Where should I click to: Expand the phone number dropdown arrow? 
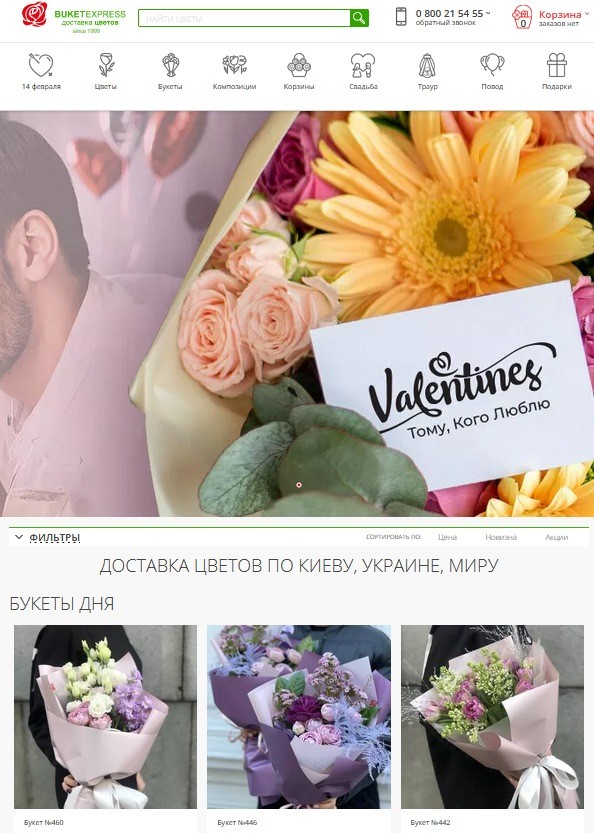coord(488,13)
